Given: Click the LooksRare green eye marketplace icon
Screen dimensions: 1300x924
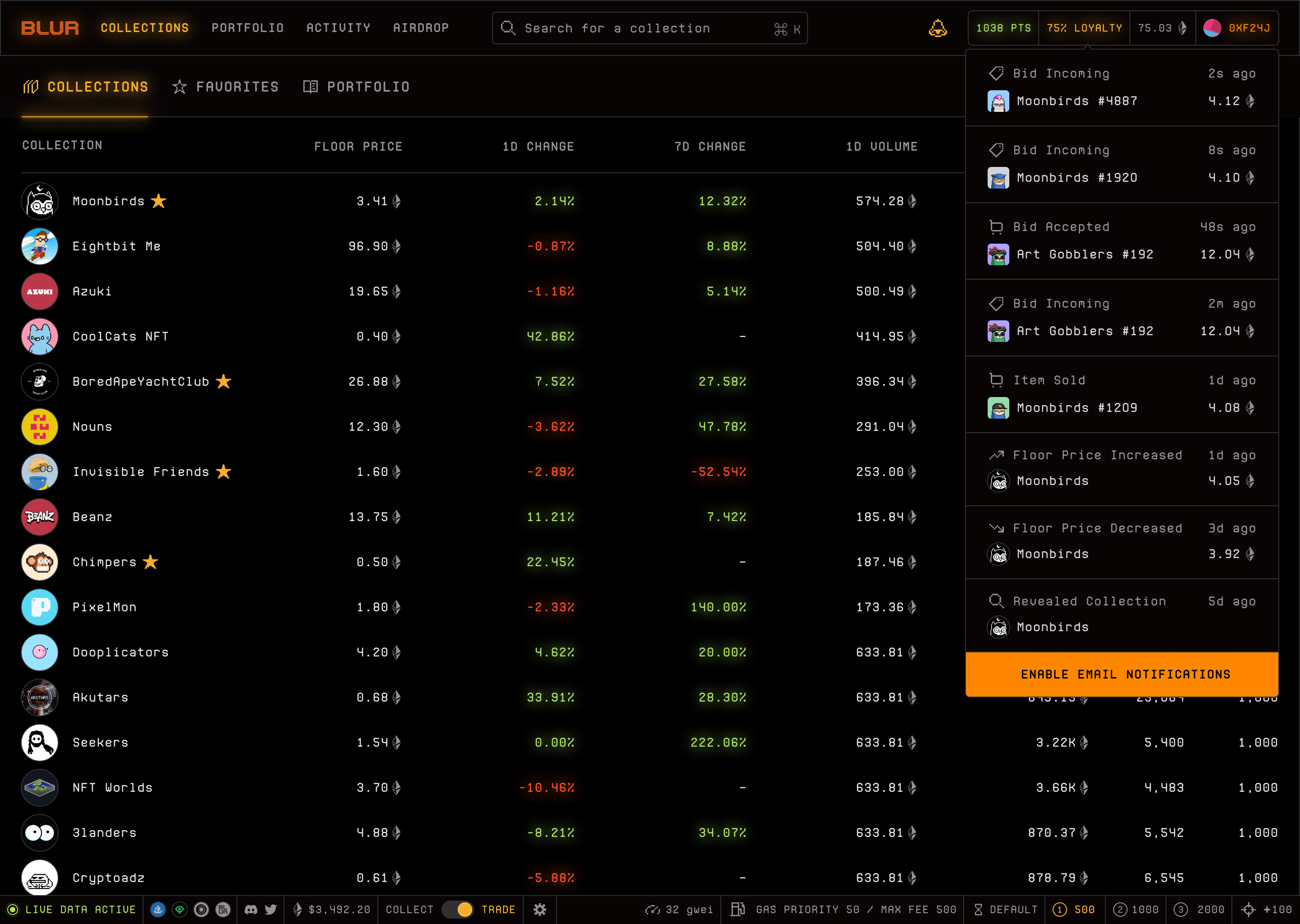Looking at the screenshot, I should tap(180, 909).
